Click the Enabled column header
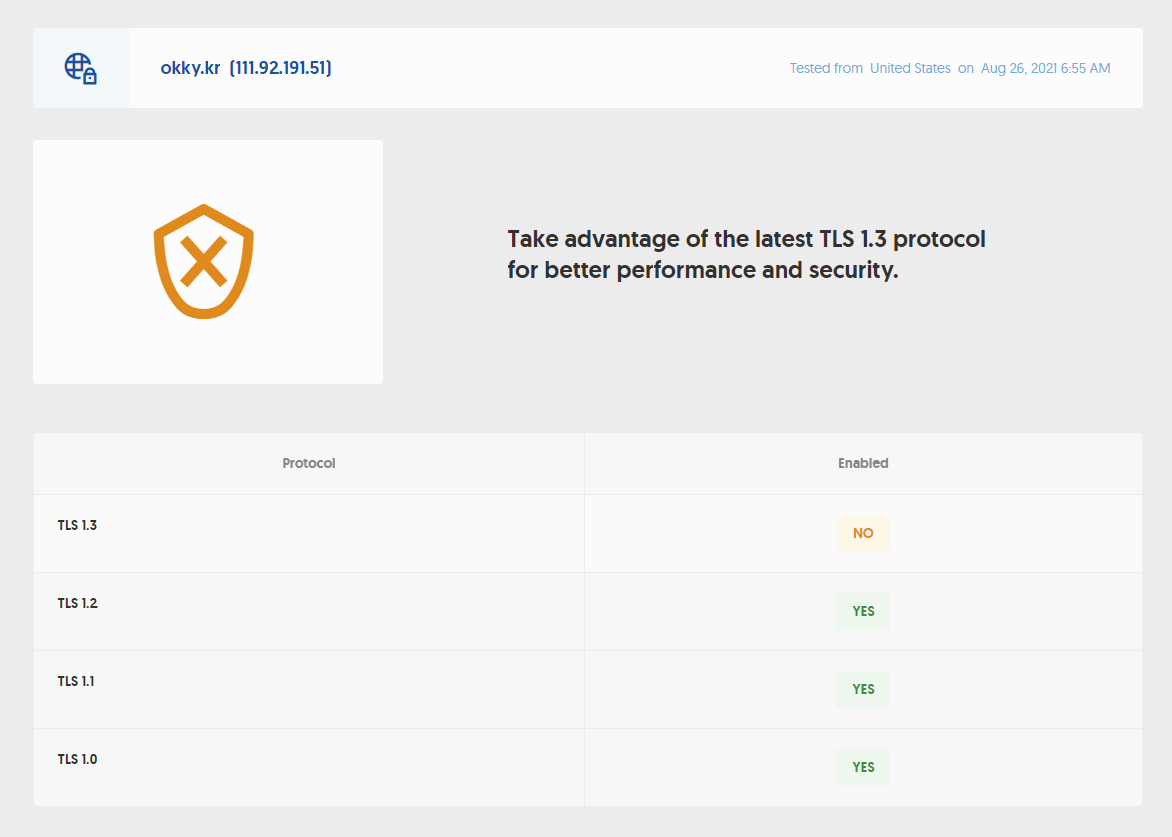Image resolution: width=1172 pixels, height=837 pixels. pyautogui.click(x=863, y=463)
